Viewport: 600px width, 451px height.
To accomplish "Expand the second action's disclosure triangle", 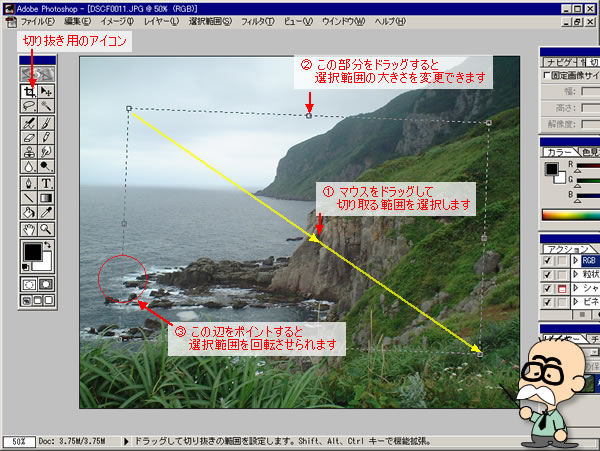I will point(574,275).
